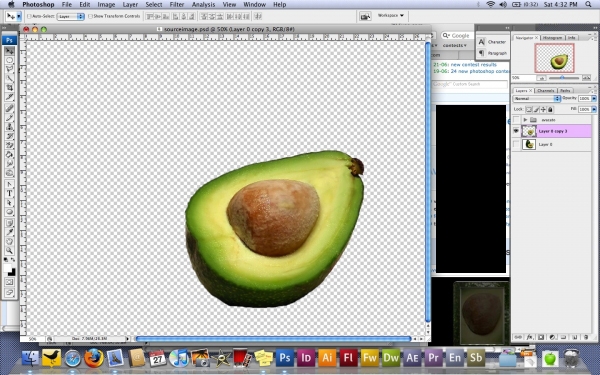Screen dimensions: 600x375
Task: Switch to the Channels tab
Action: [545, 91]
